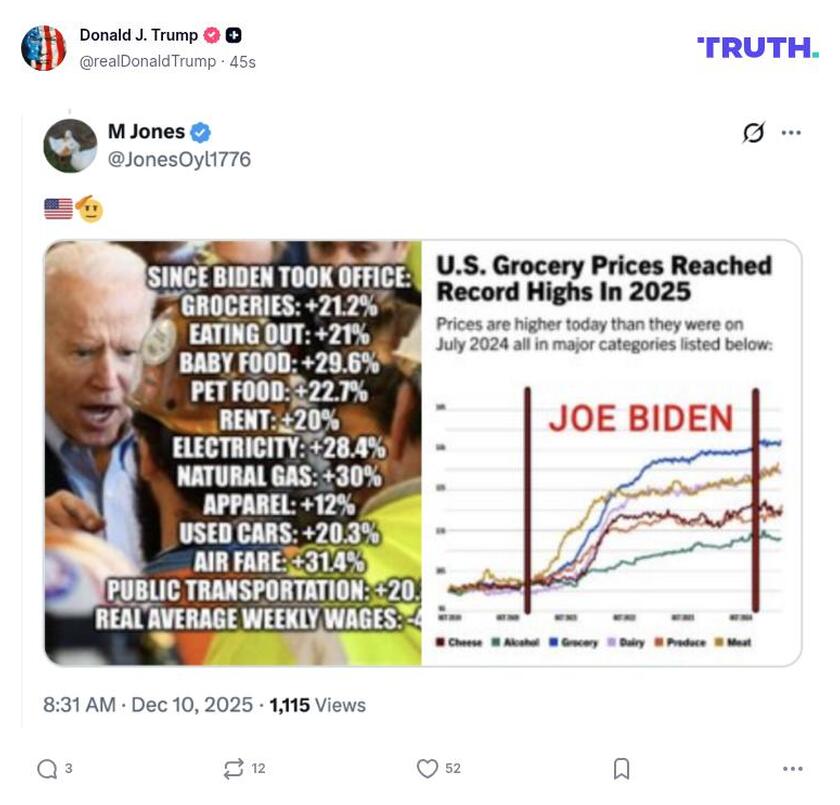
Task: Visit the @JonesOyl1776 handle
Action: 179,159
